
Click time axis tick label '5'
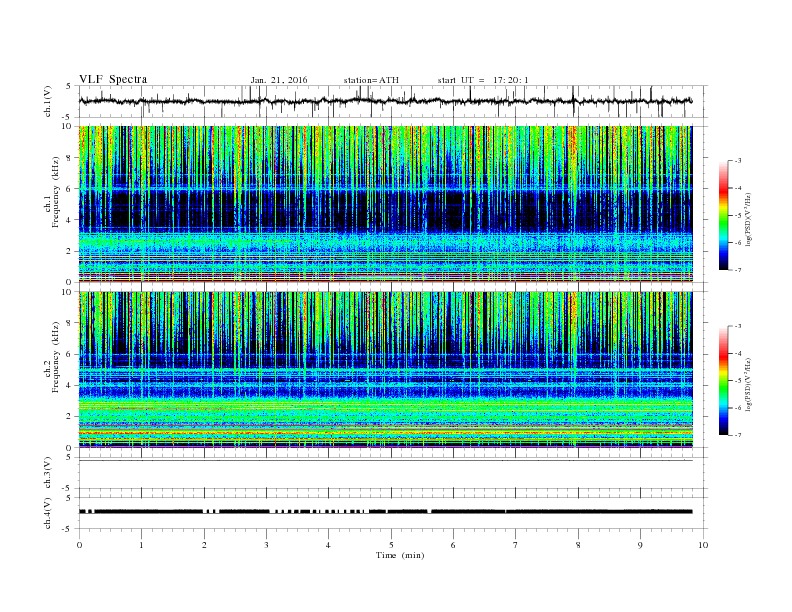click(391, 545)
